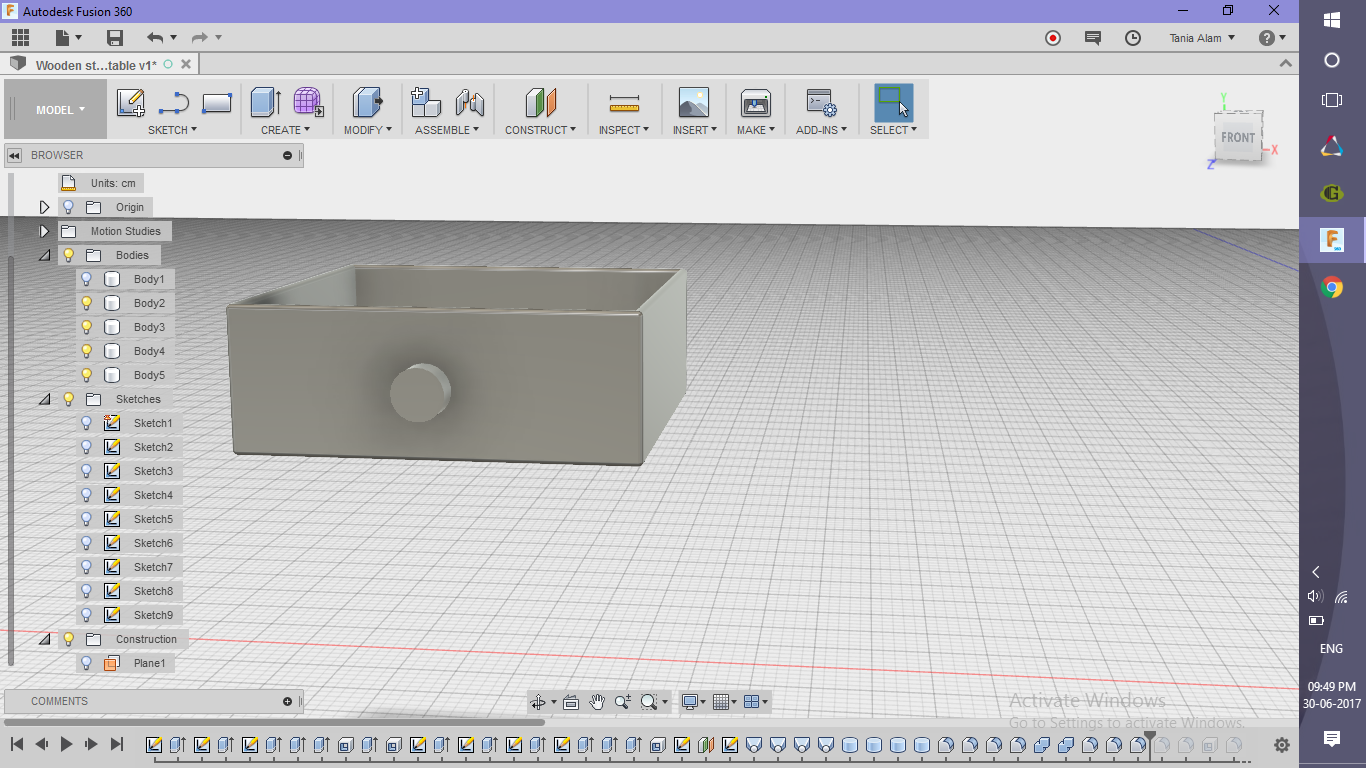
Task: Click the Create Sketch icon
Action: tap(130, 103)
